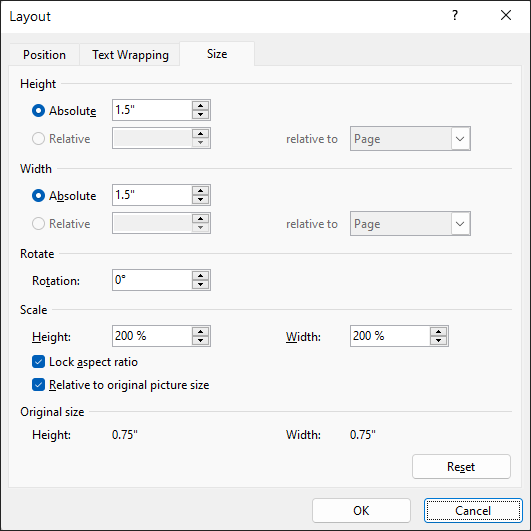
Task: Decrease the absolute Height value with down arrow
Action: (200, 114)
